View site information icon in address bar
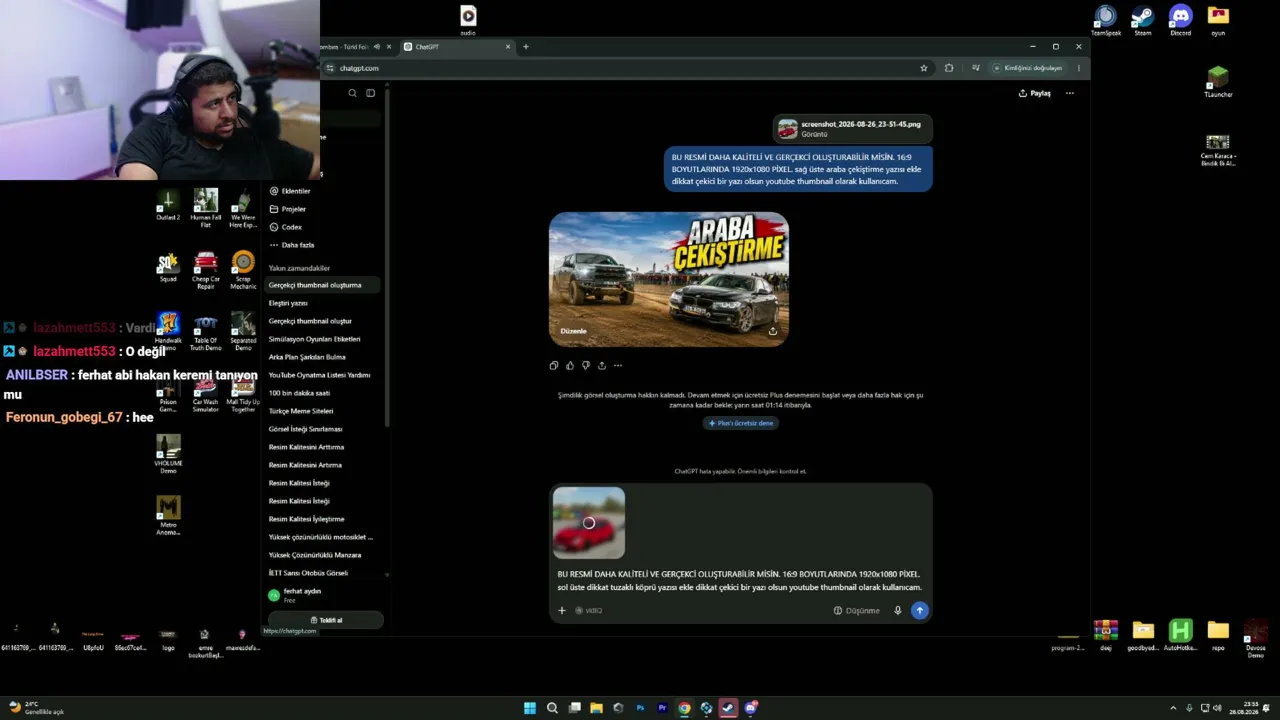 pos(330,68)
